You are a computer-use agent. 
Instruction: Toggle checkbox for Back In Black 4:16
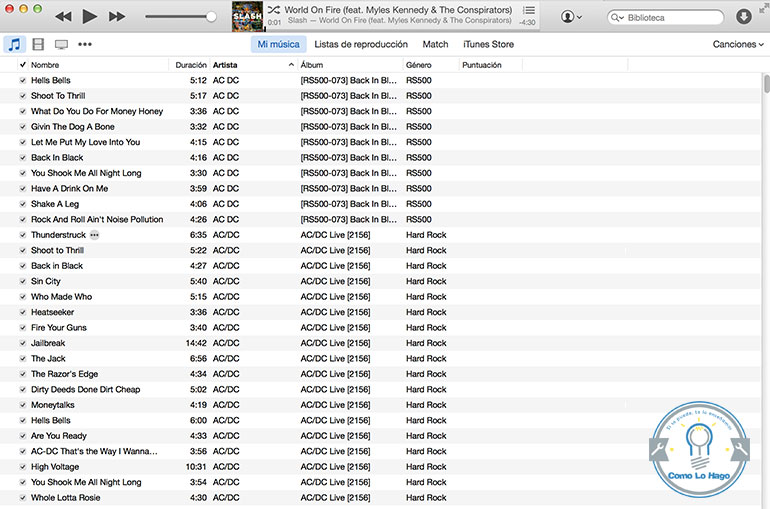[x=23, y=158]
